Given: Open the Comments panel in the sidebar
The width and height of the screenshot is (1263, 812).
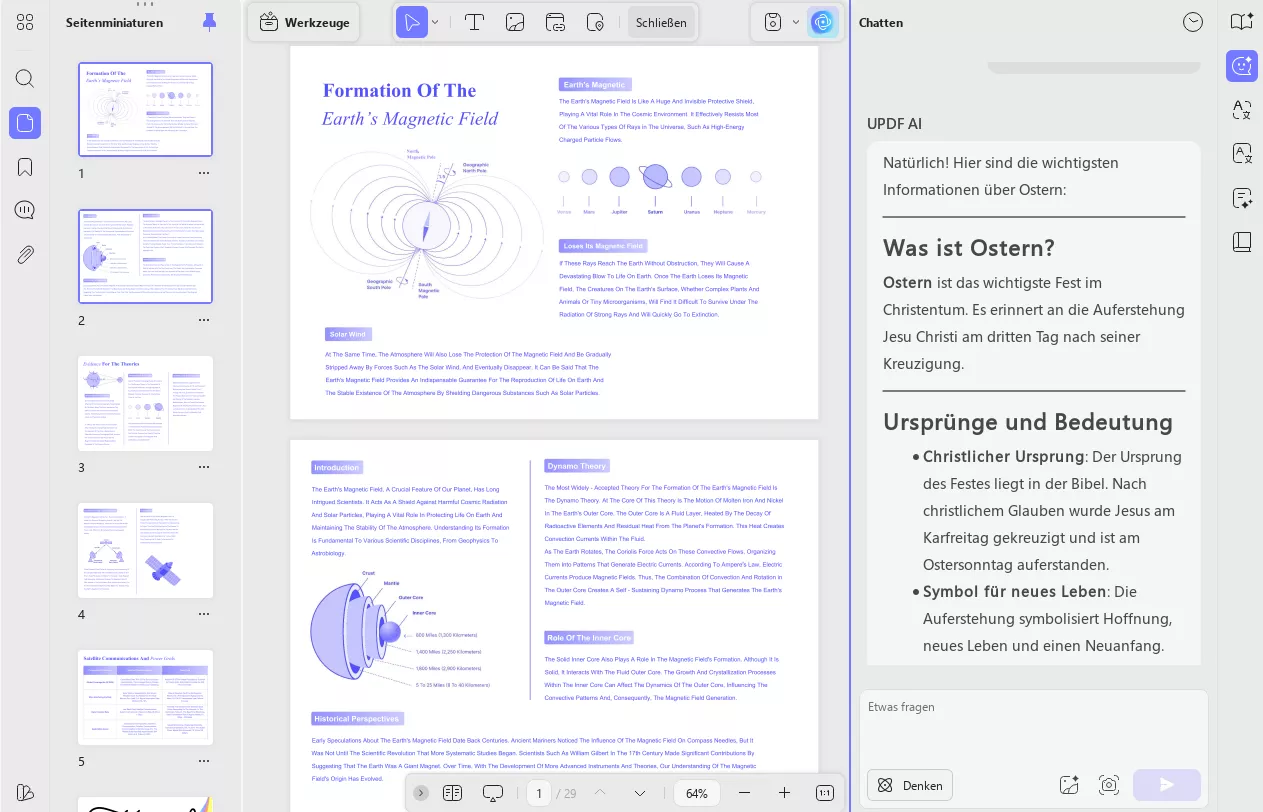Looking at the screenshot, I should 24,210.
